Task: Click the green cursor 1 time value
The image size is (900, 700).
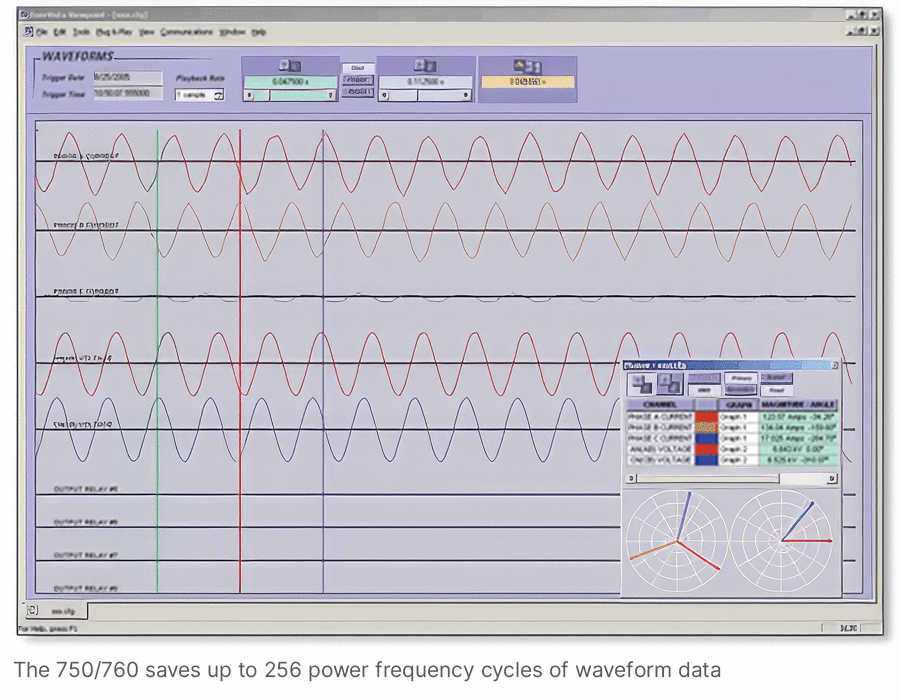Action: click(290, 82)
